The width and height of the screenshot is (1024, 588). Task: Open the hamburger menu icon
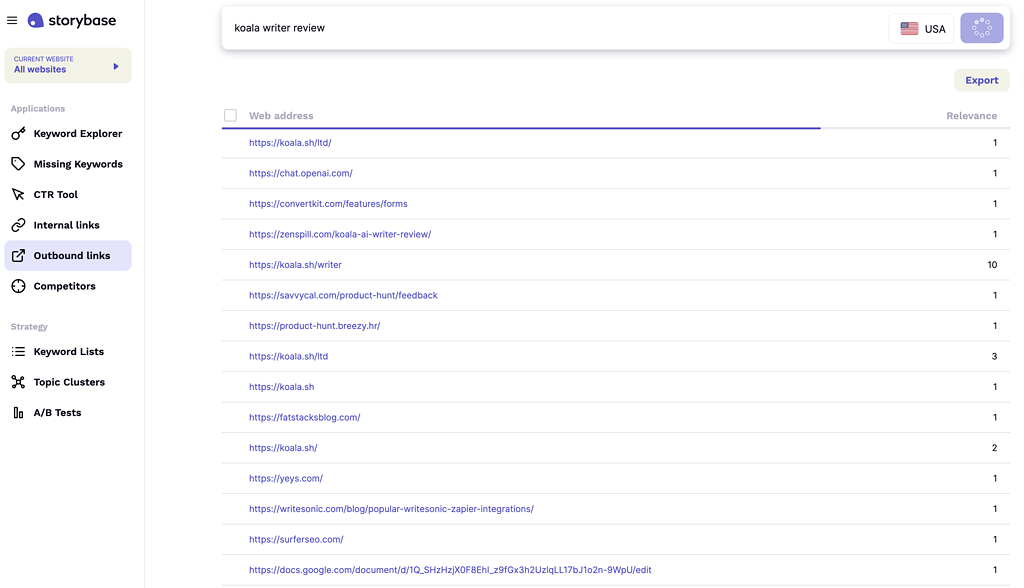[12, 20]
